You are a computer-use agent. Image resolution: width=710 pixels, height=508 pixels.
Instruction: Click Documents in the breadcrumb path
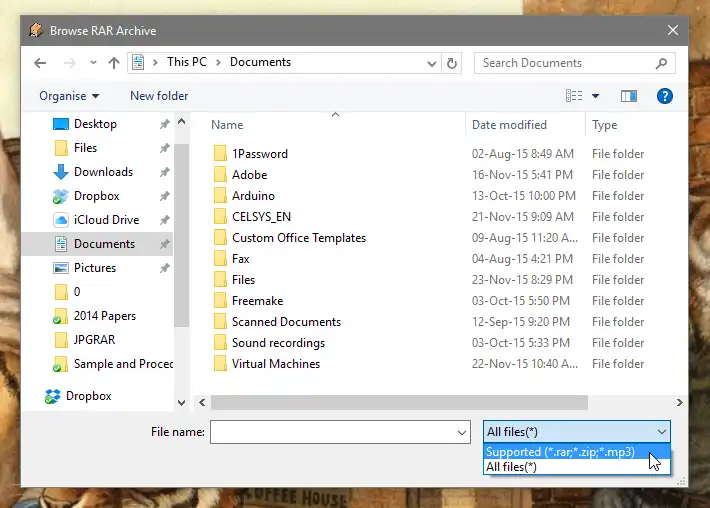coord(260,62)
